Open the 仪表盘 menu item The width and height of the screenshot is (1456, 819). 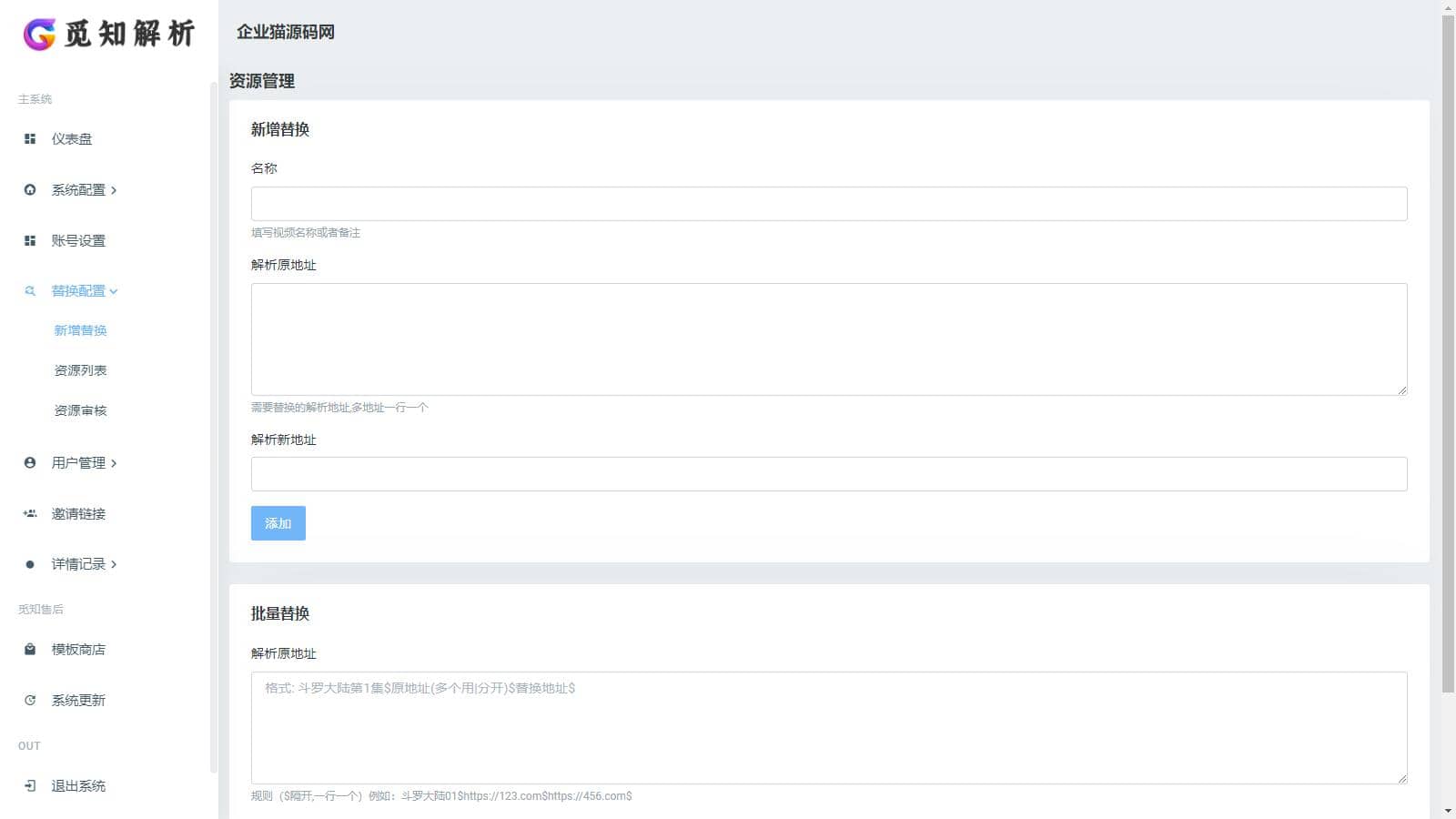click(x=72, y=139)
